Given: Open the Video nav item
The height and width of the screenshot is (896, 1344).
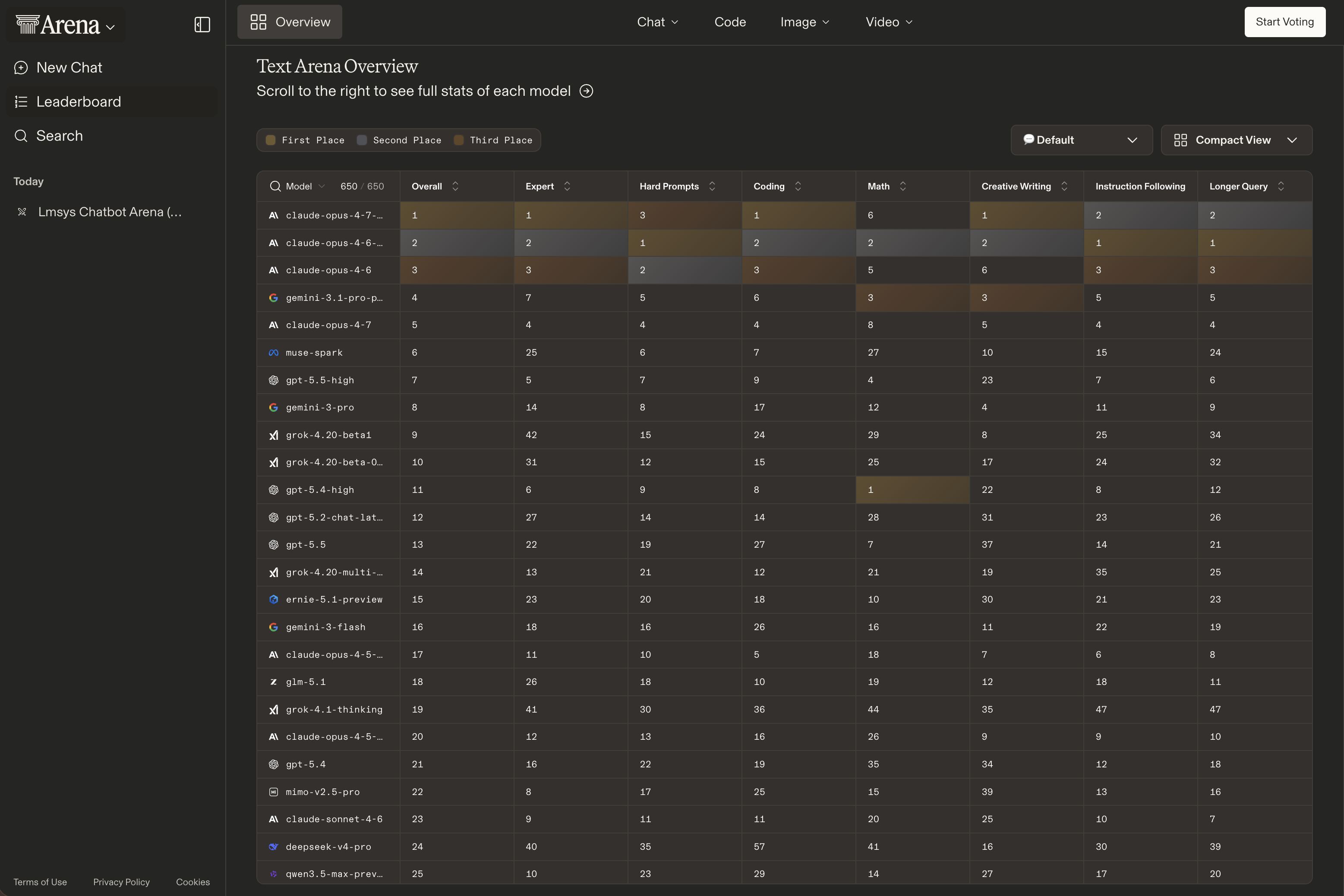Looking at the screenshot, I should coord(889,22).
